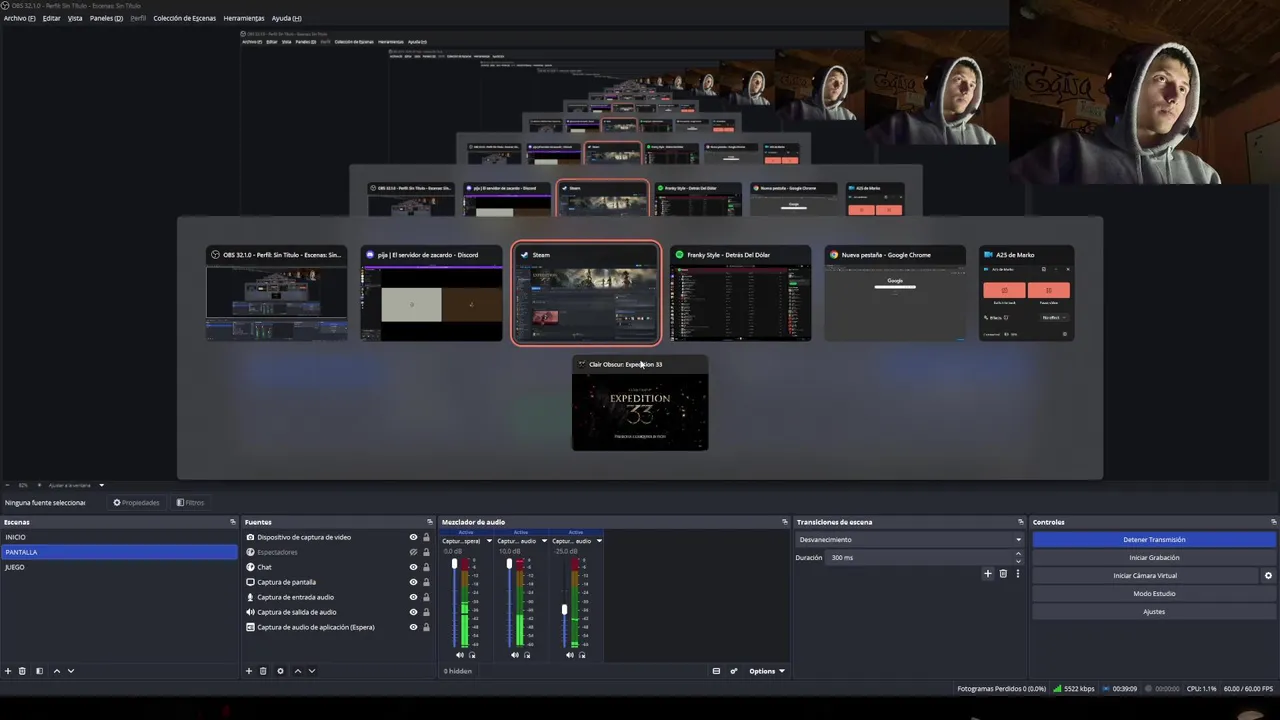Viewport: 1280px width, 720px height.
Task: Click the monitor icon of Captura de pantalla source
Action: click(250, 582)
